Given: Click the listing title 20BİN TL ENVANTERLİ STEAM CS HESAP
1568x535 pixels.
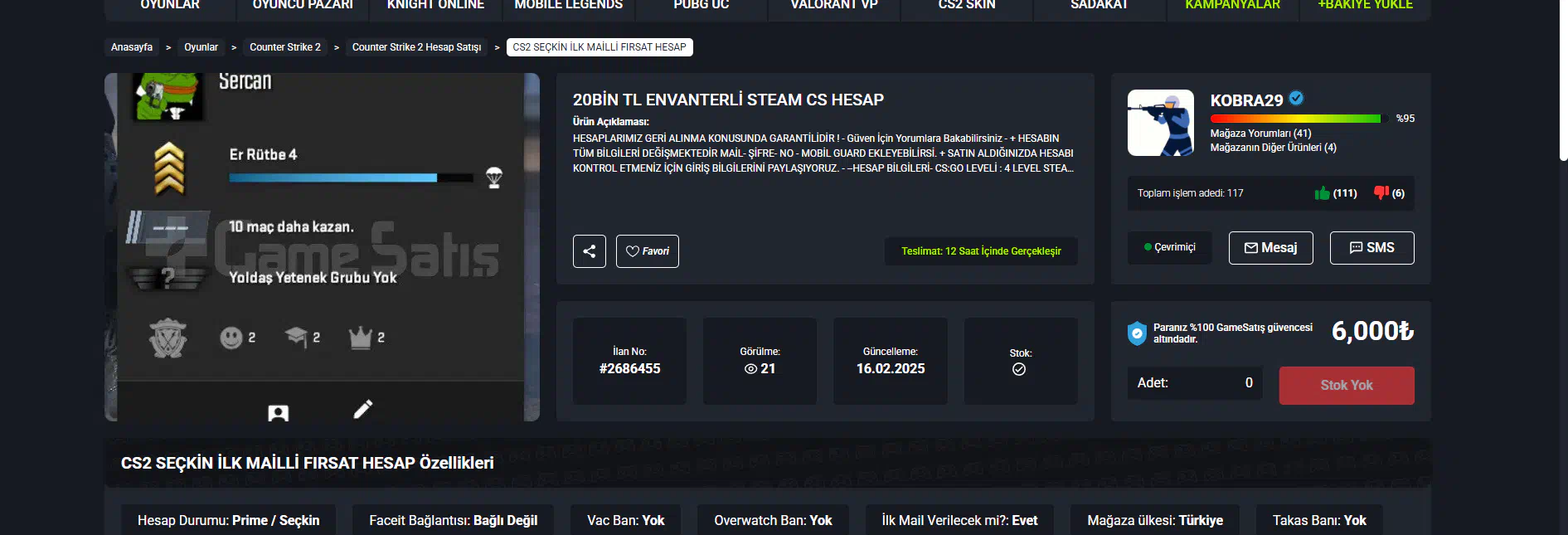Looking at the screenshot, I should click(x=728, y=100).
